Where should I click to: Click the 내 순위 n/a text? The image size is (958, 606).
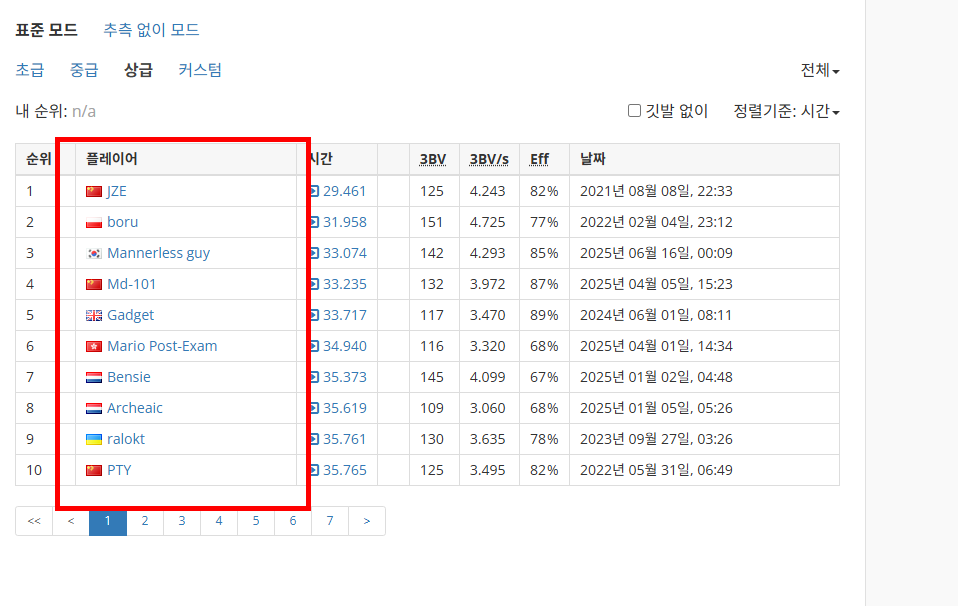tap(56, 111)
